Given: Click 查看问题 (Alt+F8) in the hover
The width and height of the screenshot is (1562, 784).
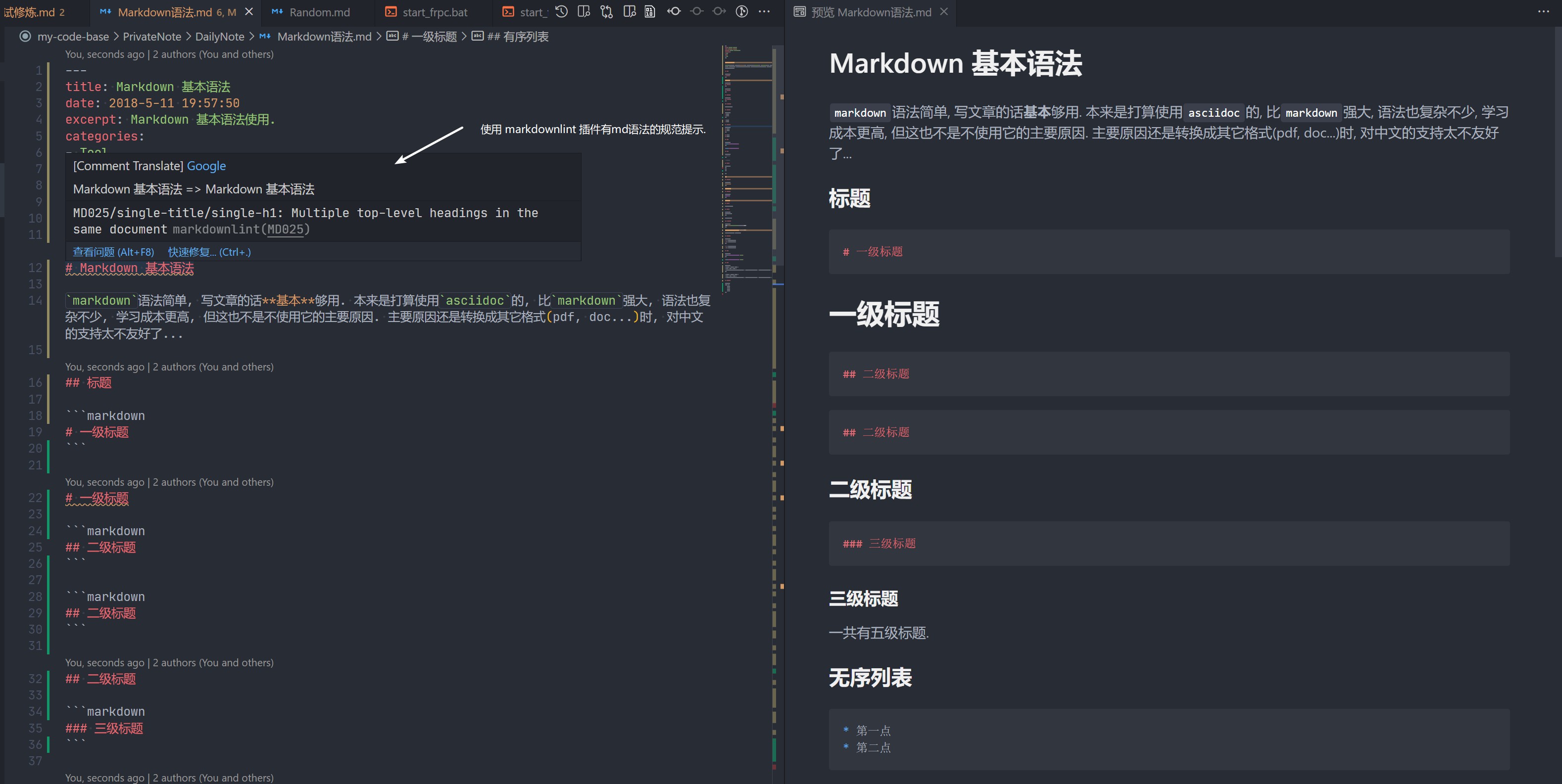Looking at the screenshot, I should pos(113,252).
